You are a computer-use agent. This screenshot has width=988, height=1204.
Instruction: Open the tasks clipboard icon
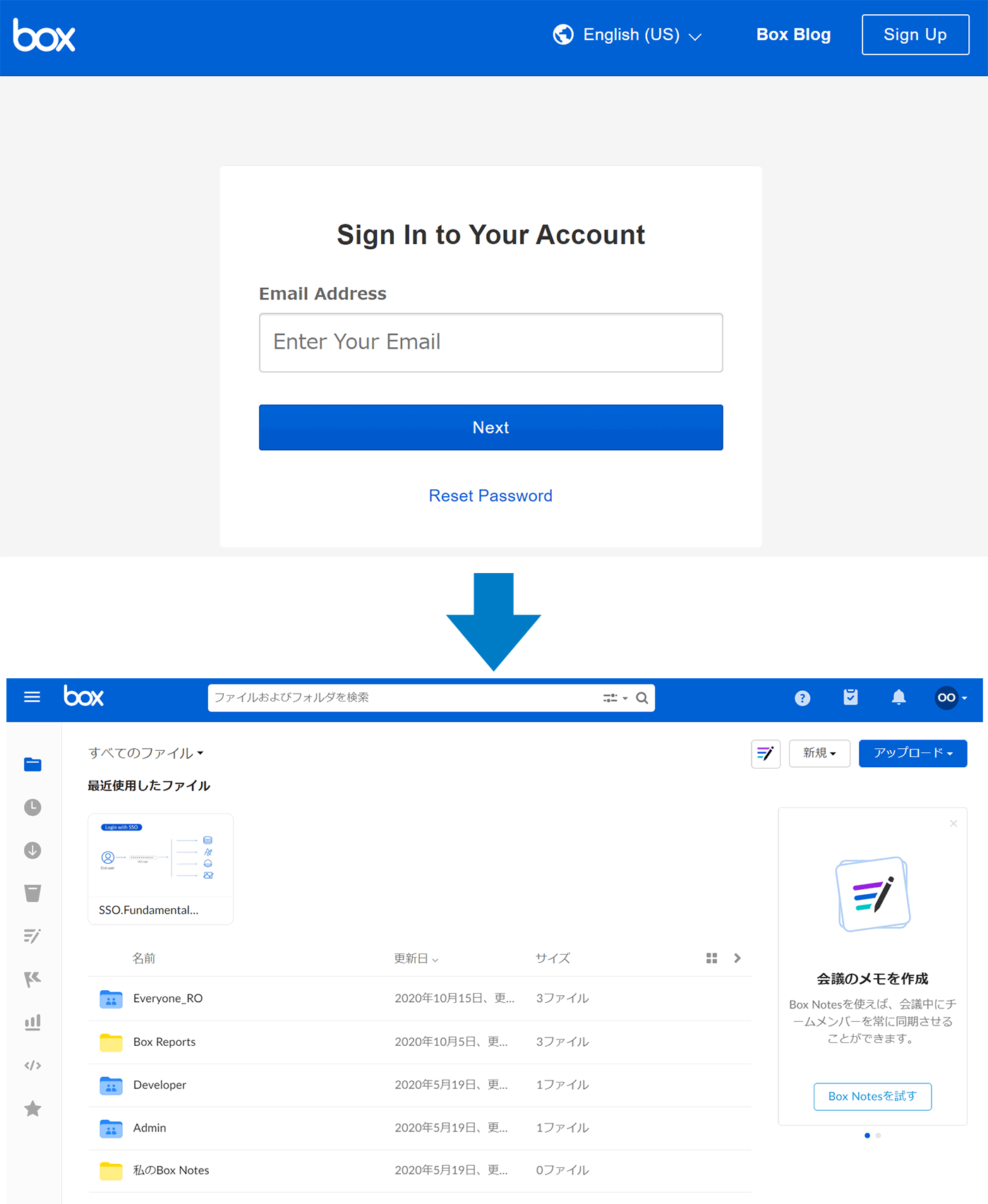(x=851, y=697)
